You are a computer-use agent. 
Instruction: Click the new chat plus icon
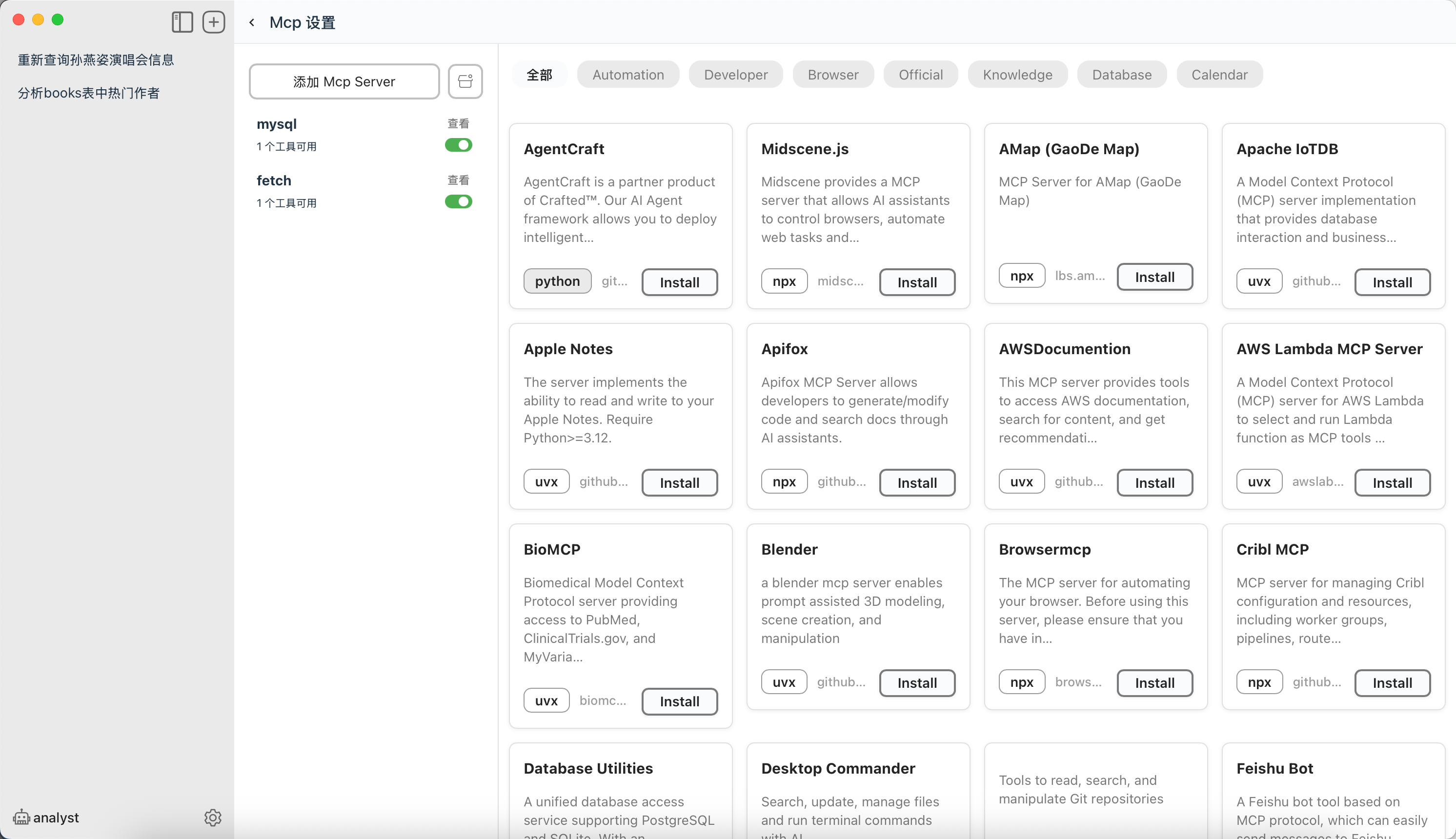click(214, 22)
